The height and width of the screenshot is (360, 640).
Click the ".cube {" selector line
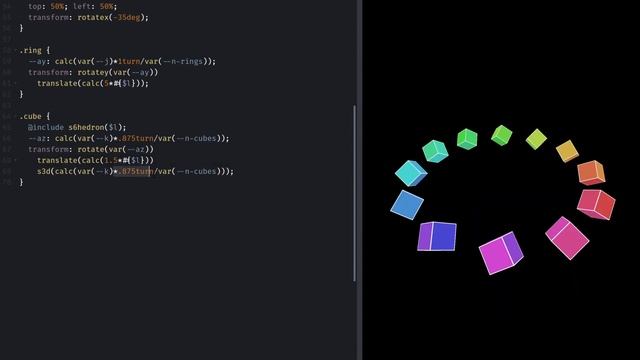coord(34,116)
